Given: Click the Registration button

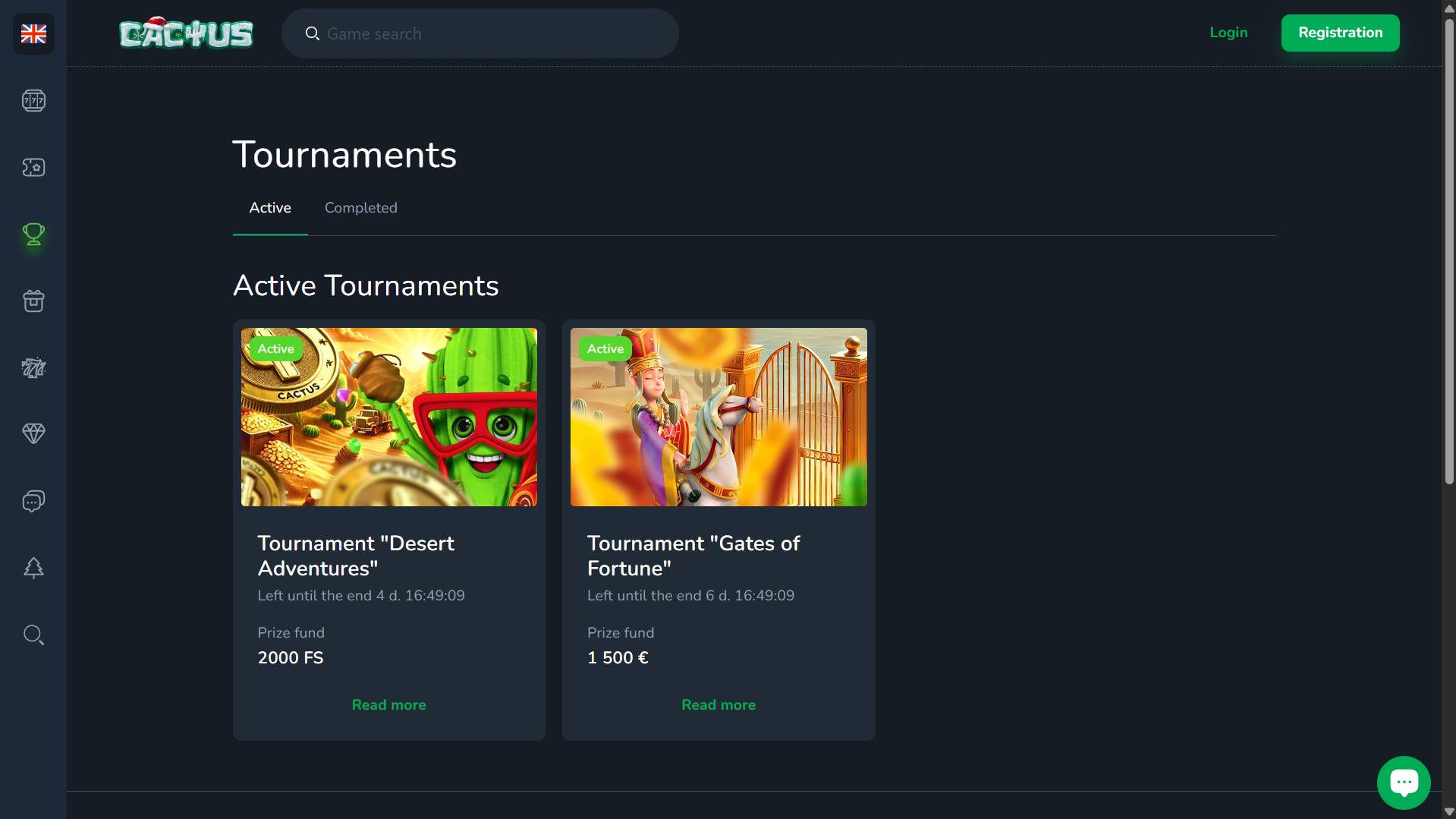Looking at the screenshot, I should pyautogui.click(x=1340, y=33).
